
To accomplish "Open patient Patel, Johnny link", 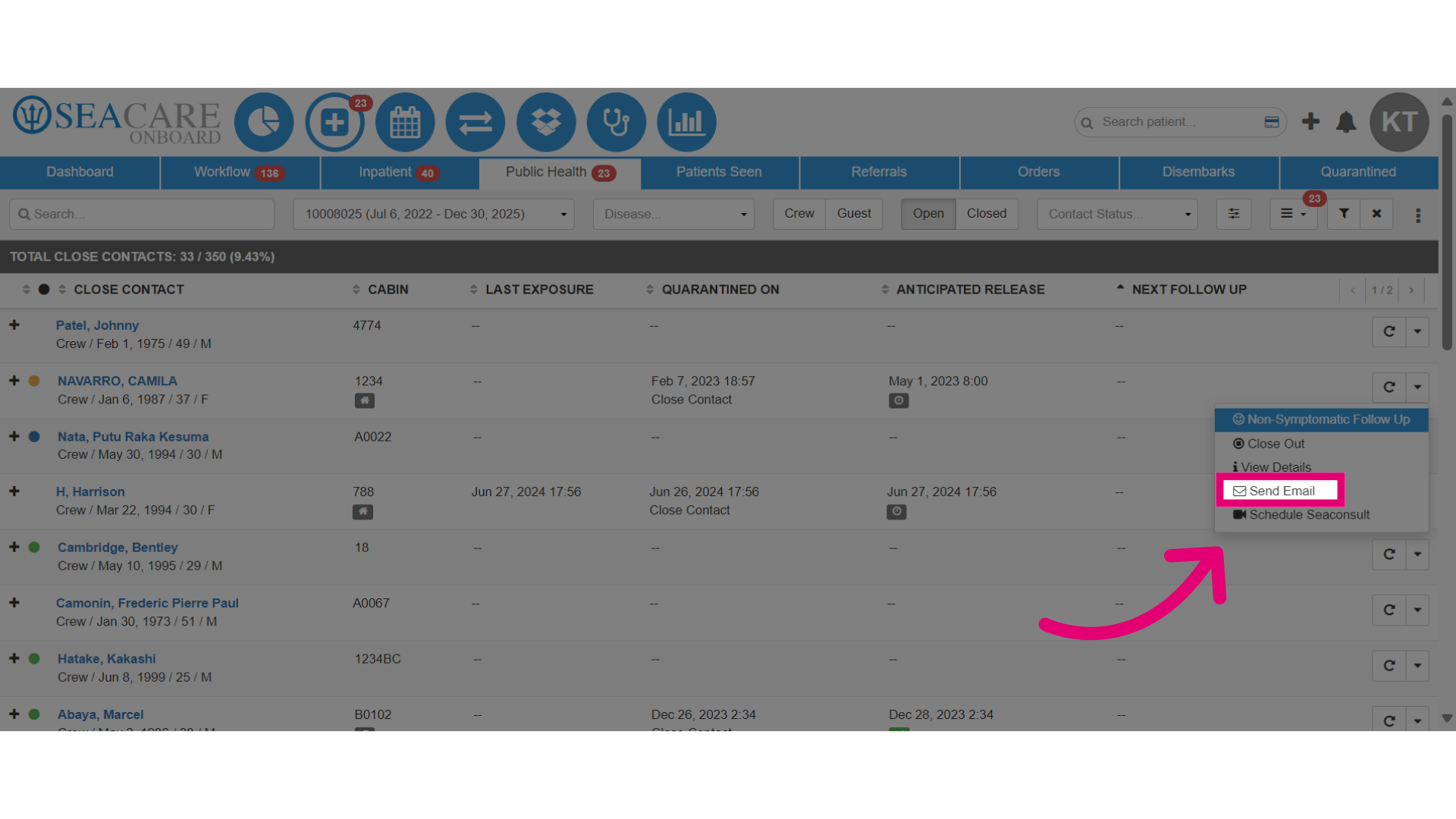I will tap(97, 325).
